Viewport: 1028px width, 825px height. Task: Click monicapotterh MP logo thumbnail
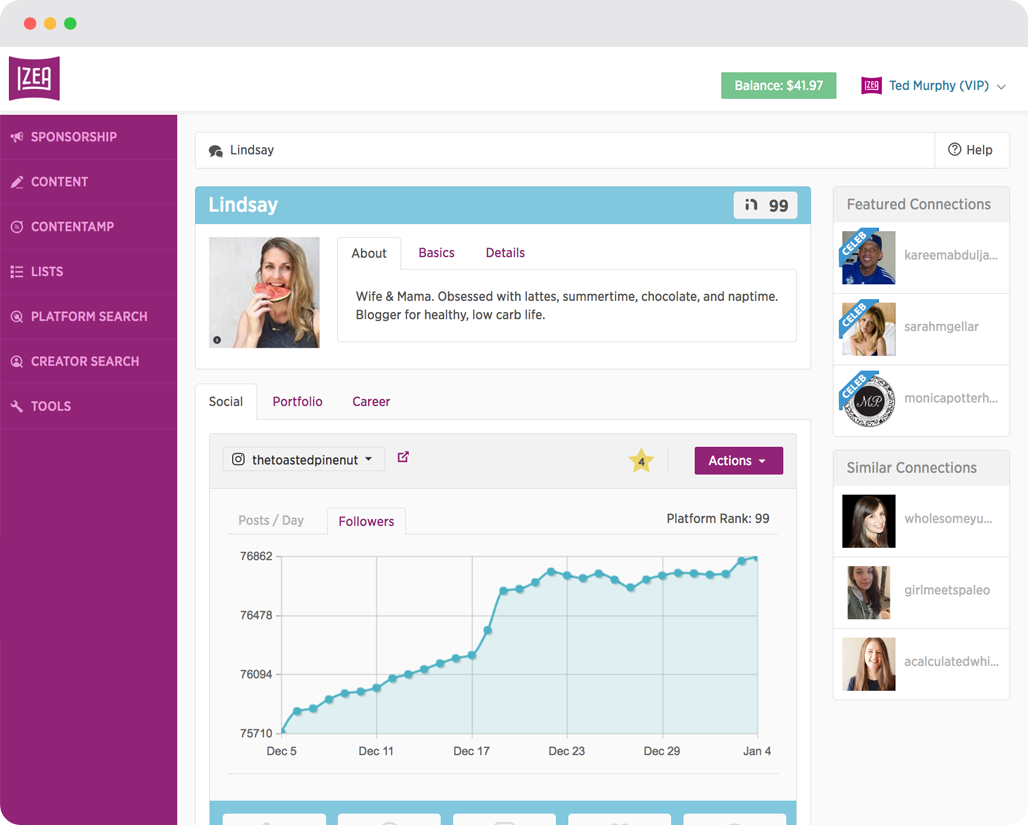click(869, 401)
